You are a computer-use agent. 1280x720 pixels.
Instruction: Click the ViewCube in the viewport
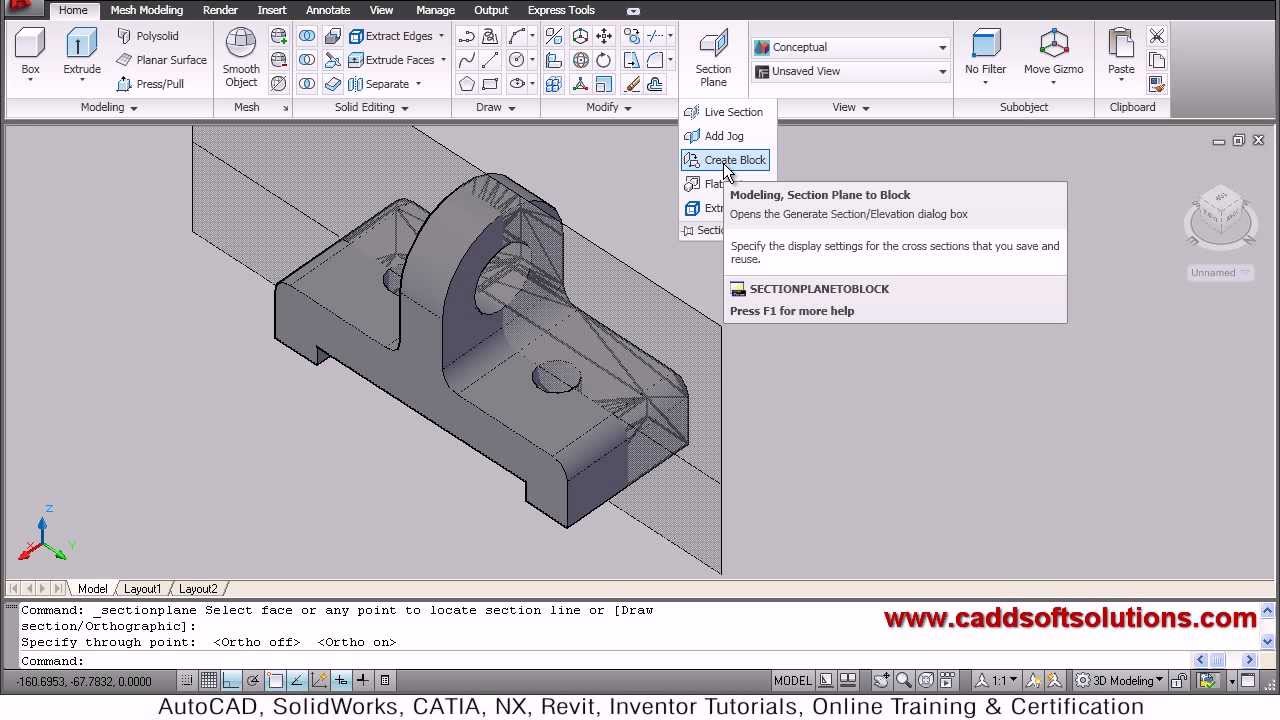1220,215
